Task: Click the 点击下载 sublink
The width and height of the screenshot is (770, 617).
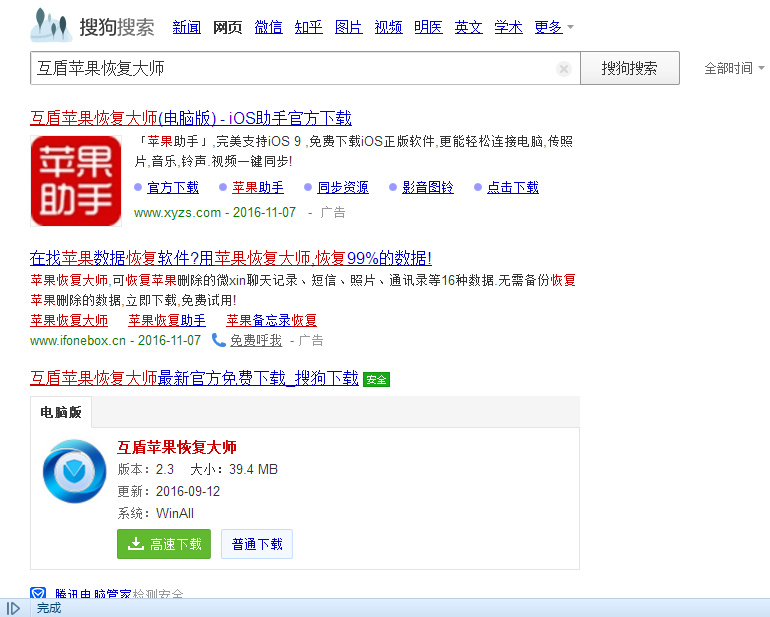Action: (513, 187)
